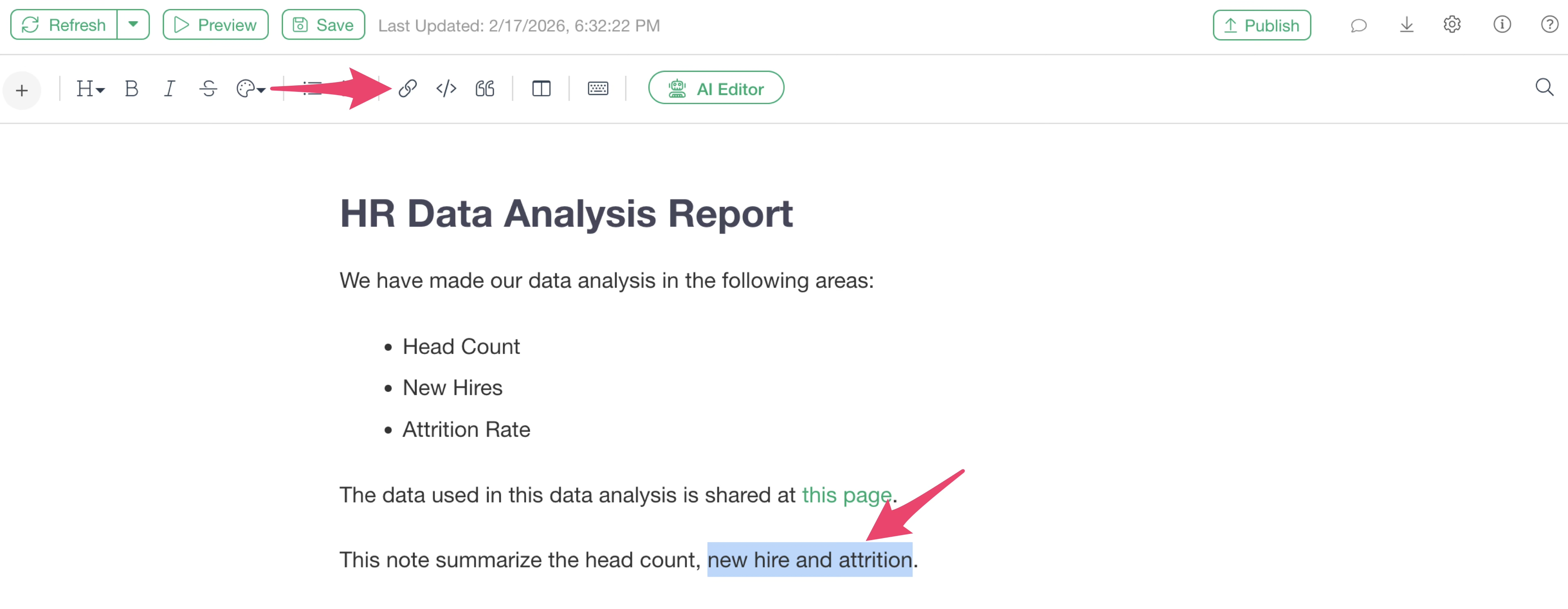Image resolution: width=1568 pixels, height=609 pixels.
Task: Apply strikethrough formatting
Action: [208, 89]
